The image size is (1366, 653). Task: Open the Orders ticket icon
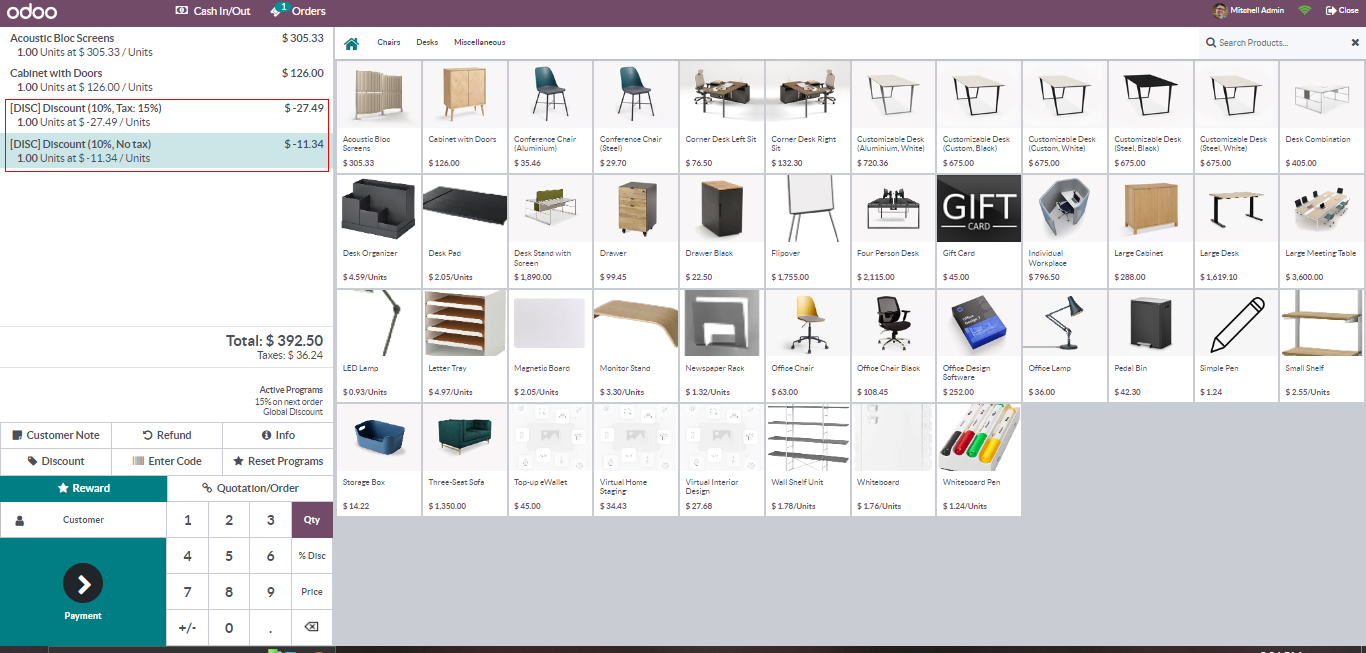click(x=277, y=11)
